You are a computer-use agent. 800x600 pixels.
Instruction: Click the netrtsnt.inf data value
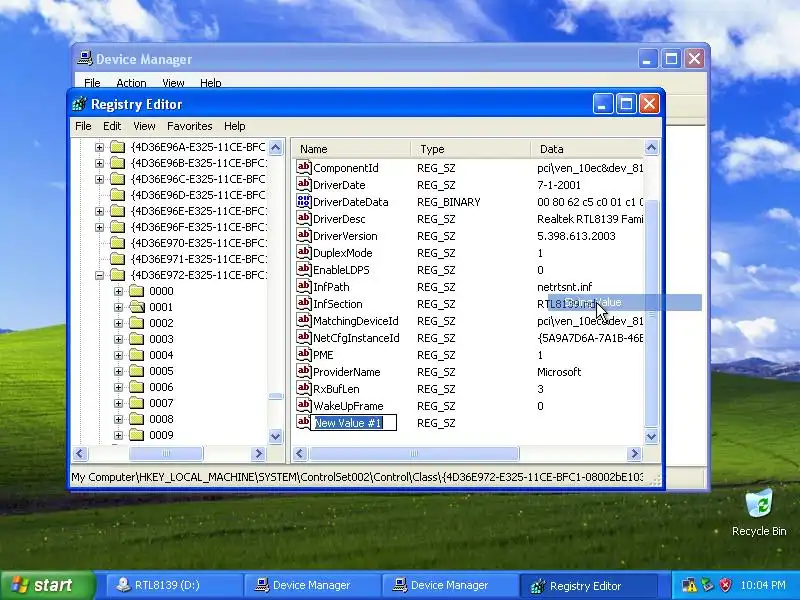[x=564, y=287]
